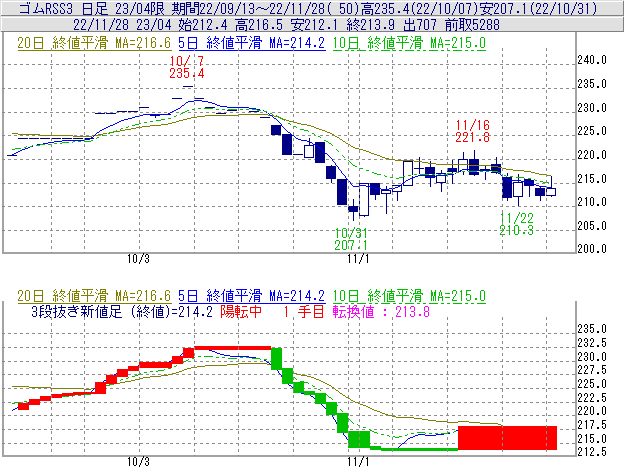Click the '3段抜き新値足 (終値)=214.2' label
The width and height of the screenshot is (624, 475).
tap(122, 311)
